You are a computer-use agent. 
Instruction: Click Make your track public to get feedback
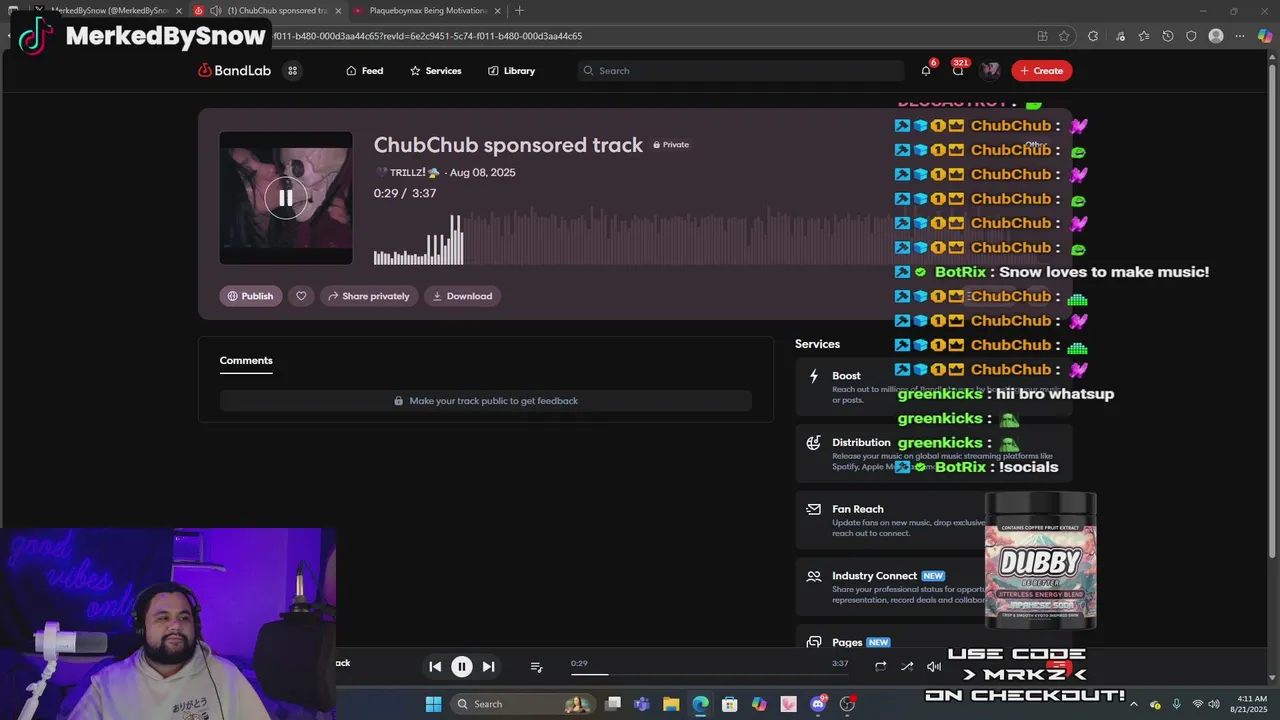click(486, 401)
